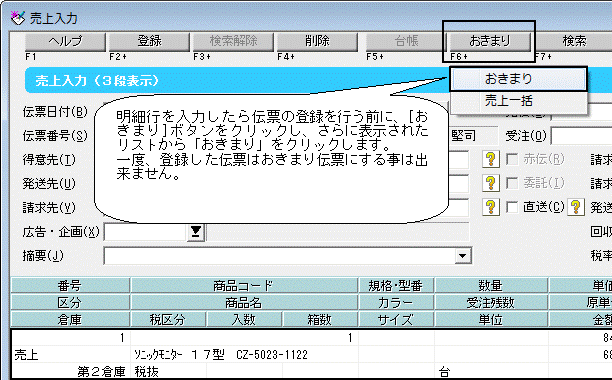Click the 売上 cell in the detail row
The width and height of the screenshot is (612, 380).
71,355
